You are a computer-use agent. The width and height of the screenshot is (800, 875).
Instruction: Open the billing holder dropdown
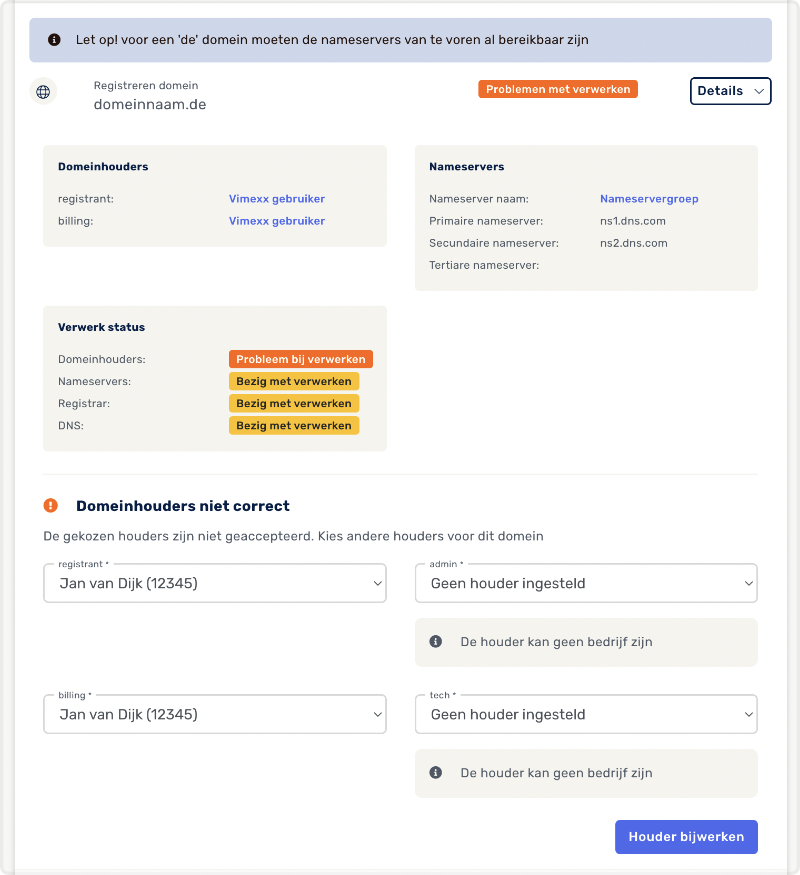click(x=215, y=714)
